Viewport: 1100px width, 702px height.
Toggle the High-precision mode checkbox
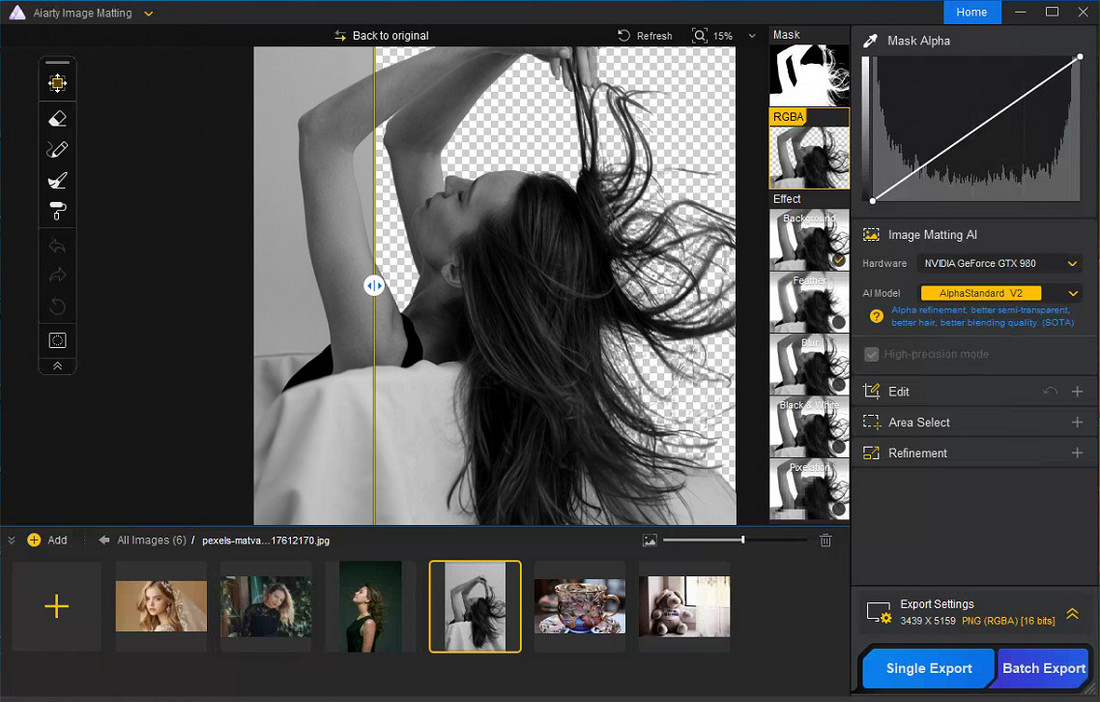click(x=872, y=354)
